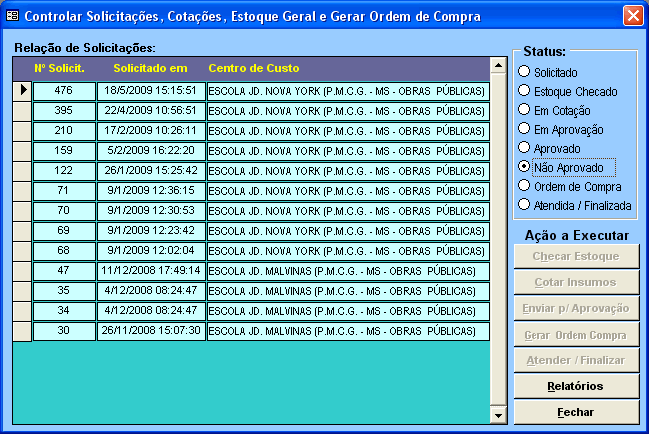
Task: Choose the Aprovado status filter
Action: [524, 148]
